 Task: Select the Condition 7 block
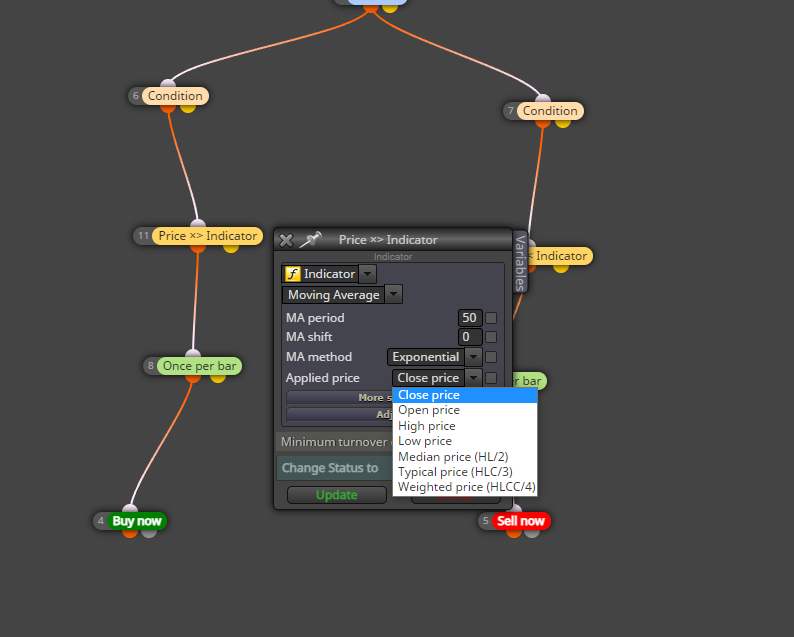(550, 111)
